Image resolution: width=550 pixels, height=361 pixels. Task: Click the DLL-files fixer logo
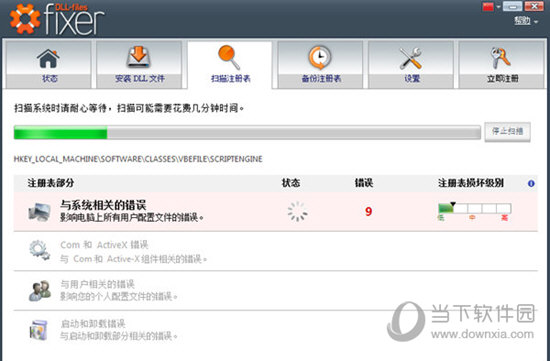57,19
